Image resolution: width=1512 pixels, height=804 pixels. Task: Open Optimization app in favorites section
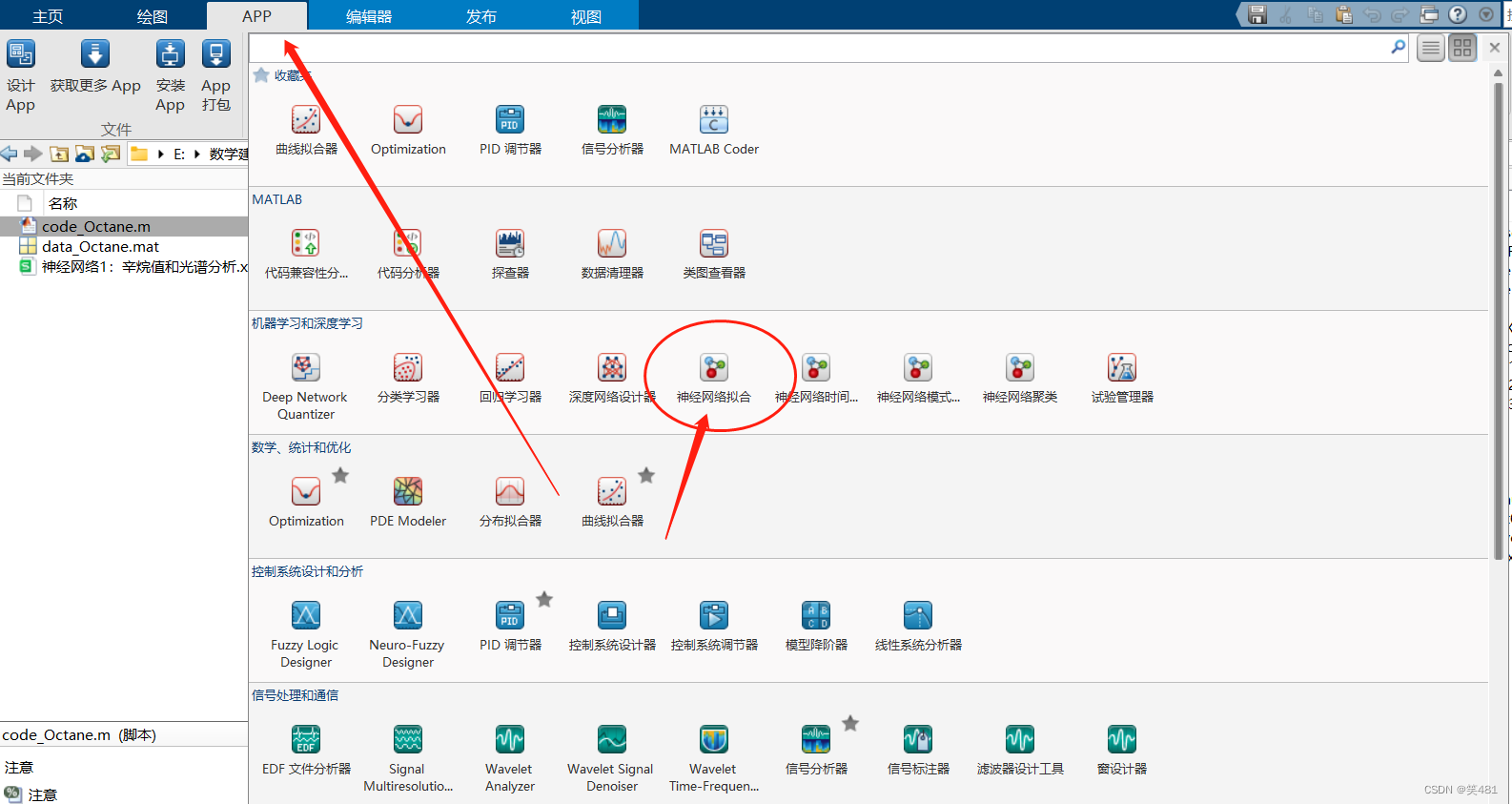[x=408, y=131]
